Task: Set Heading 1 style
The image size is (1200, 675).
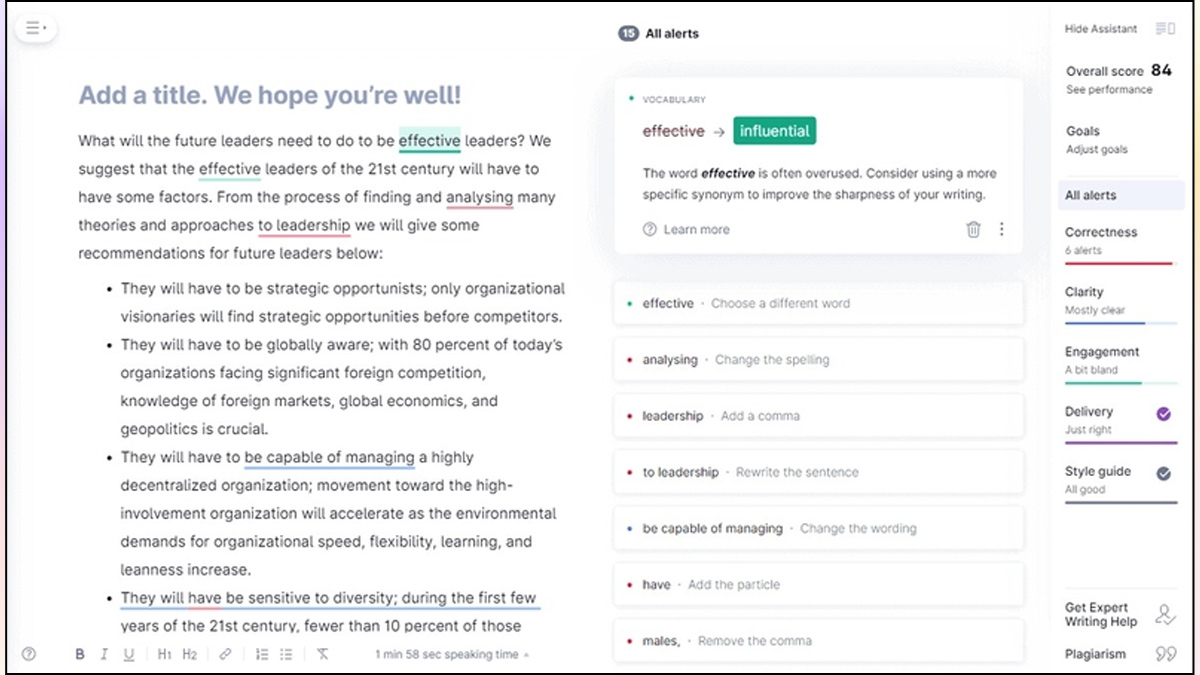Action: point(165,654)
